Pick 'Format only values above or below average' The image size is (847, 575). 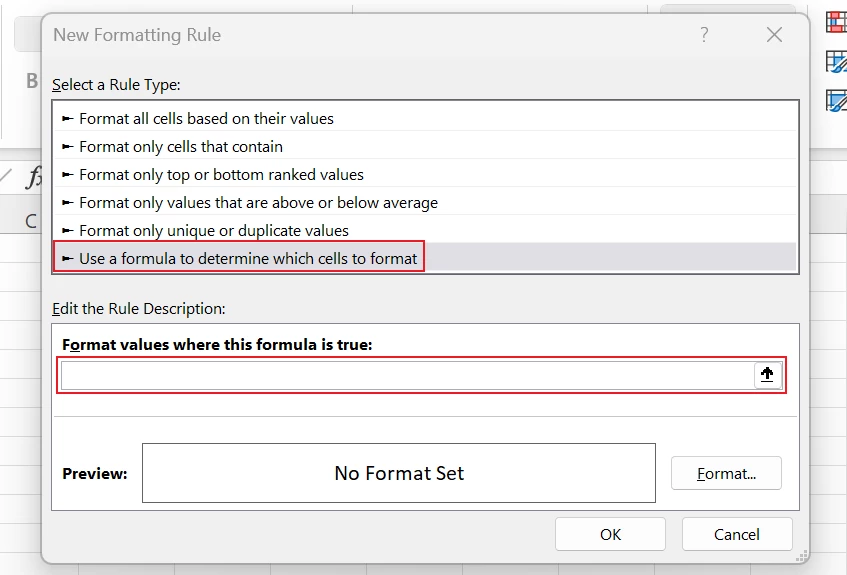[x=258, y=202]
